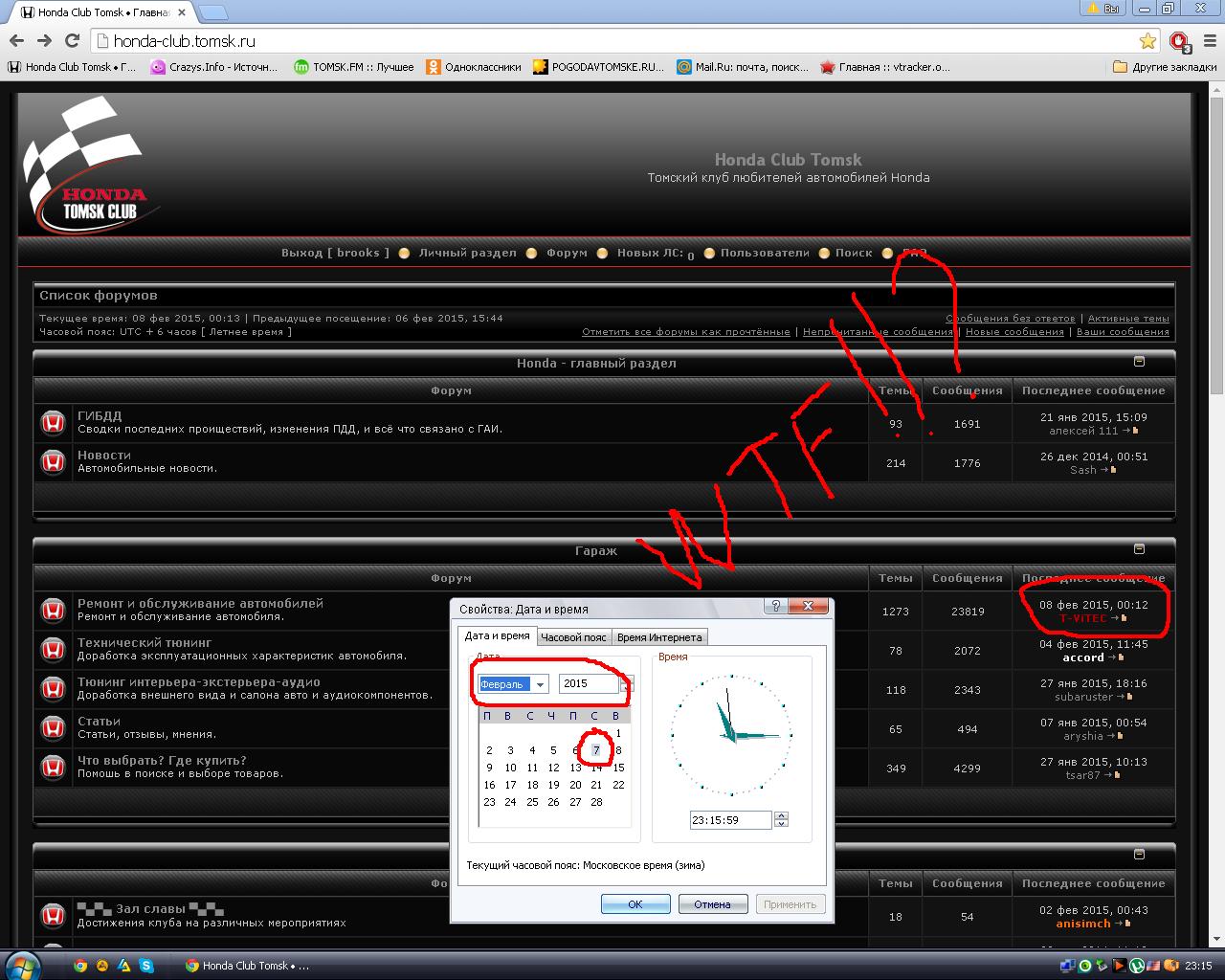Click the browser vertical scrollbar

(1216, 239)
